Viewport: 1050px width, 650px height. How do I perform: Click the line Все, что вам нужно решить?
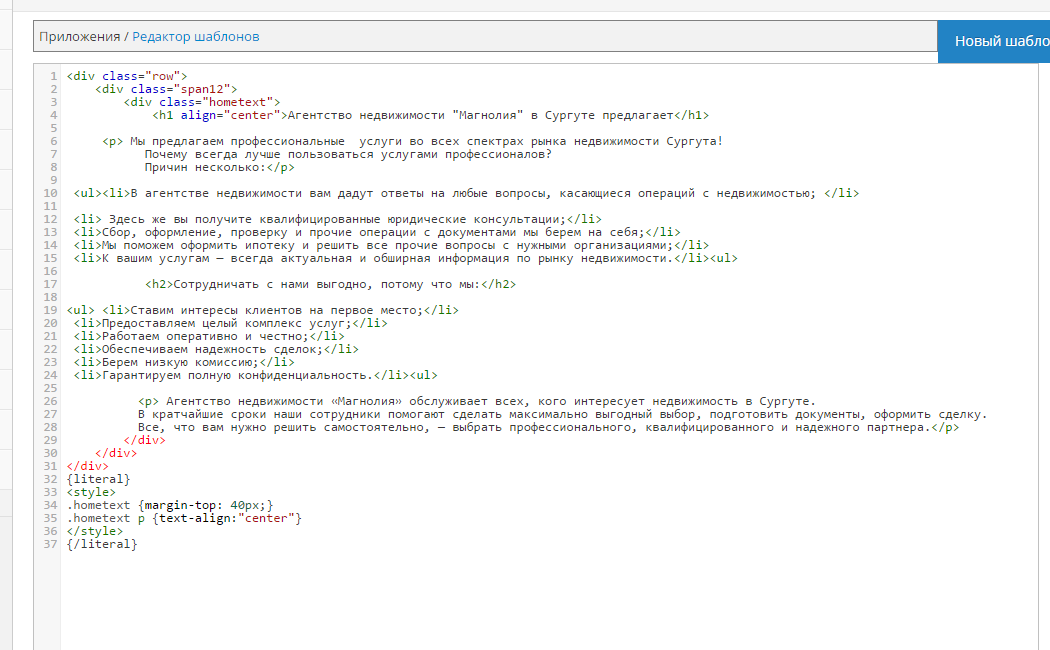pyautogui.click(x=548, y=428)
